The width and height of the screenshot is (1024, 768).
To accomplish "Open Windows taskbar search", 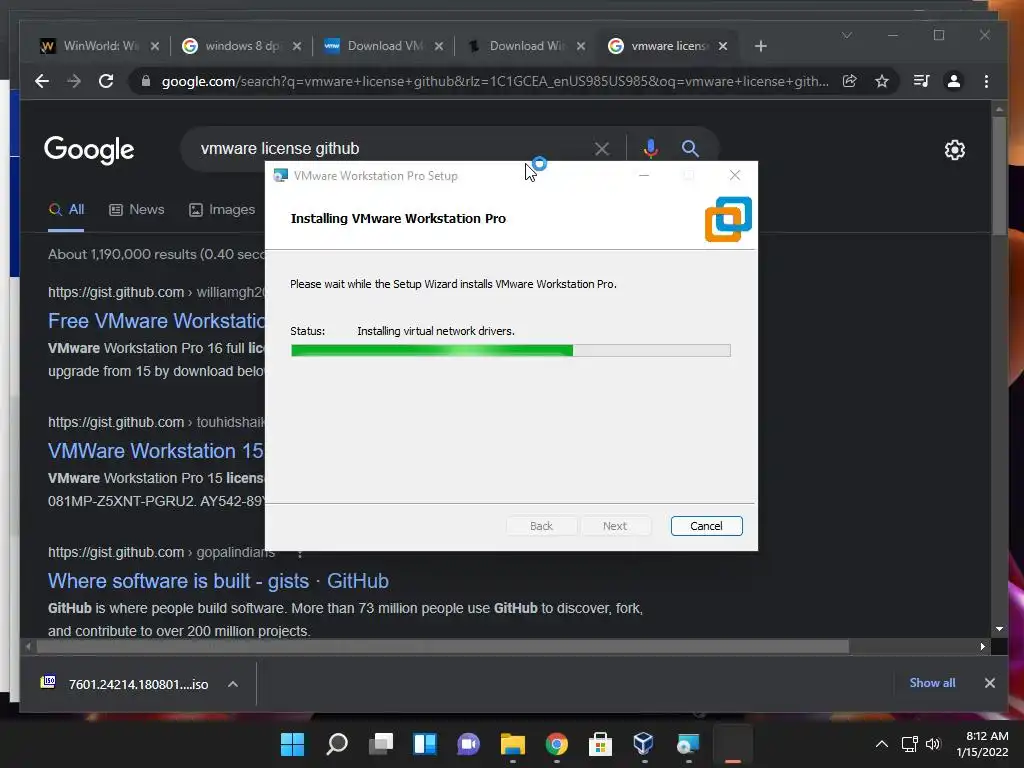I will [337, 744].
